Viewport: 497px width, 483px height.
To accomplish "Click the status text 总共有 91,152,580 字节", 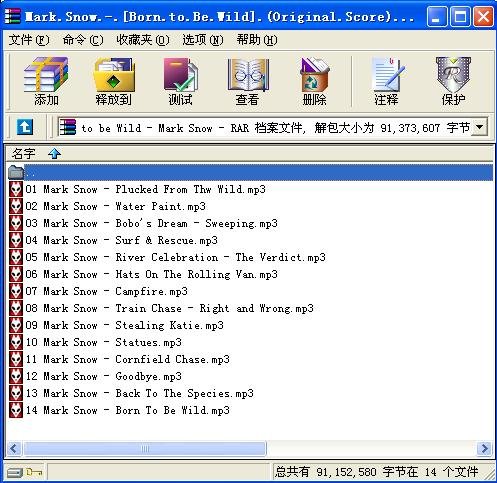I will pos(346,472).
